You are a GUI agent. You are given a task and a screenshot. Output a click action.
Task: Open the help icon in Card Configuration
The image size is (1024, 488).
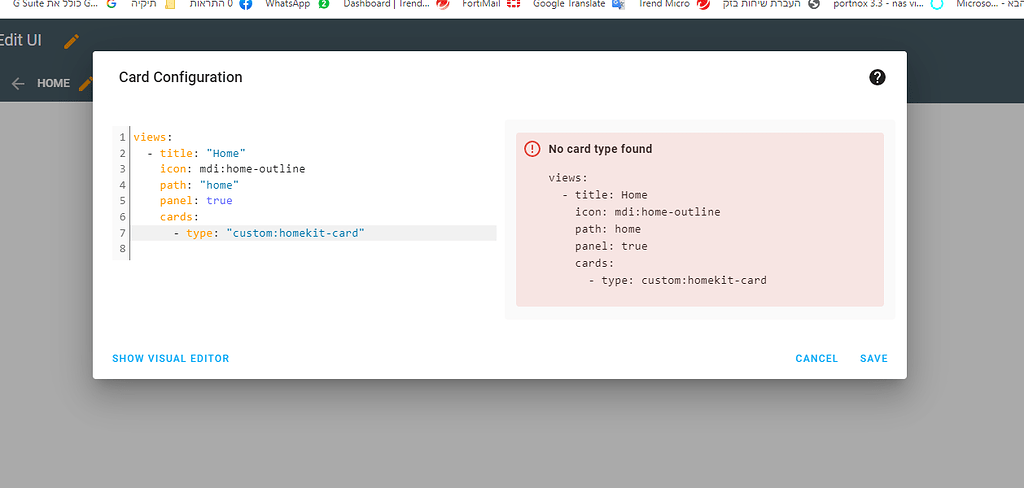click(x=877, y=78)
